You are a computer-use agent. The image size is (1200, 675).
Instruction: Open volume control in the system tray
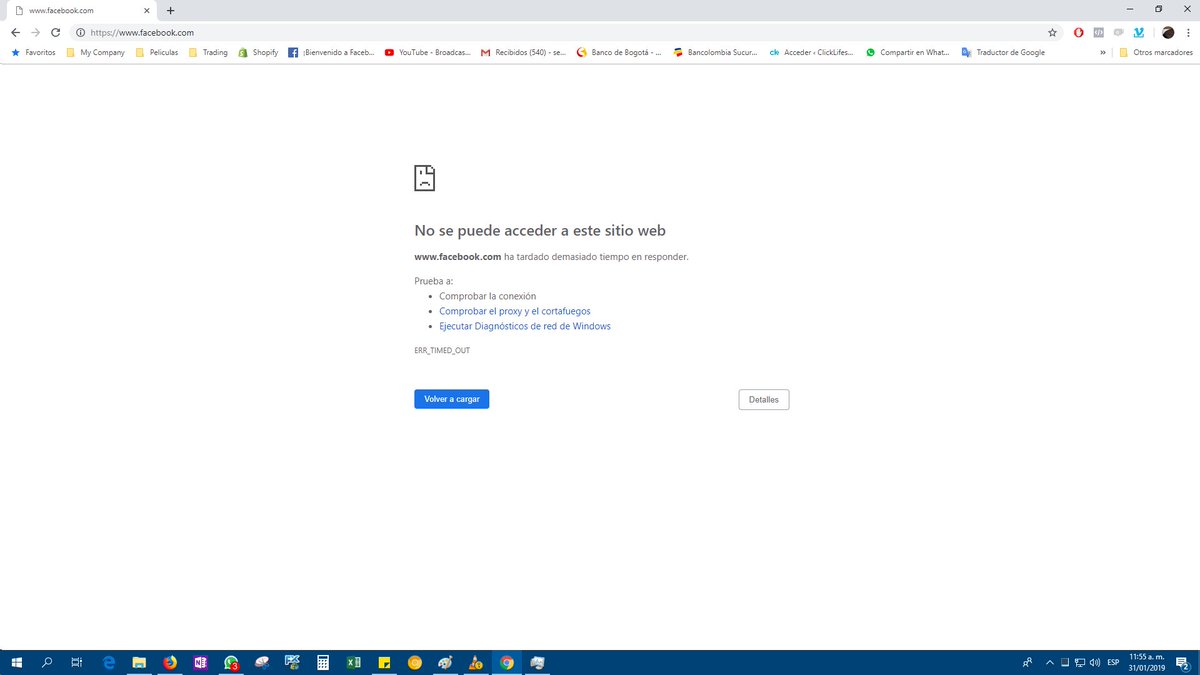pyautogui.click(x=1094, y=662)
